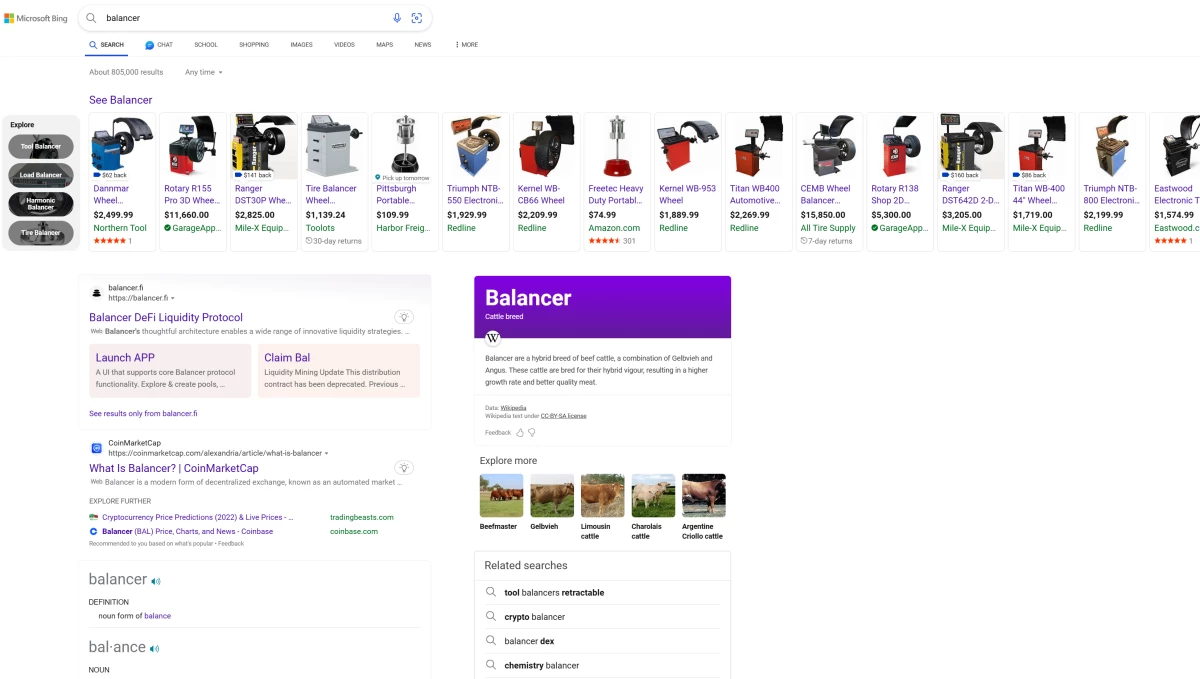This screenshot has width=1200, height=679.
Task: Play pronunciation speaker for bal·ance
Action: click(155, 649)
